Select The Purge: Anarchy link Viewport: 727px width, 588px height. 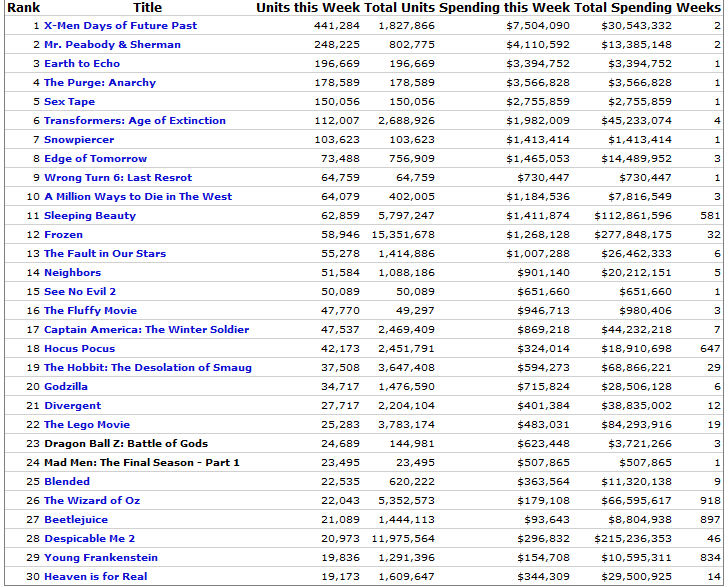100,83
